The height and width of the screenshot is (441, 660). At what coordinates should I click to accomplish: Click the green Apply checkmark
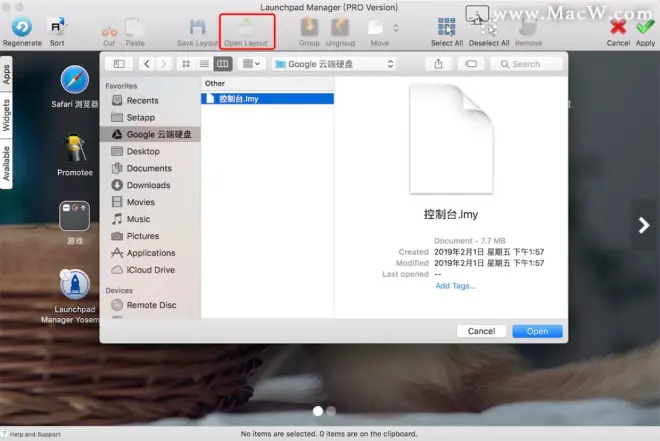(x=645, y=27)
